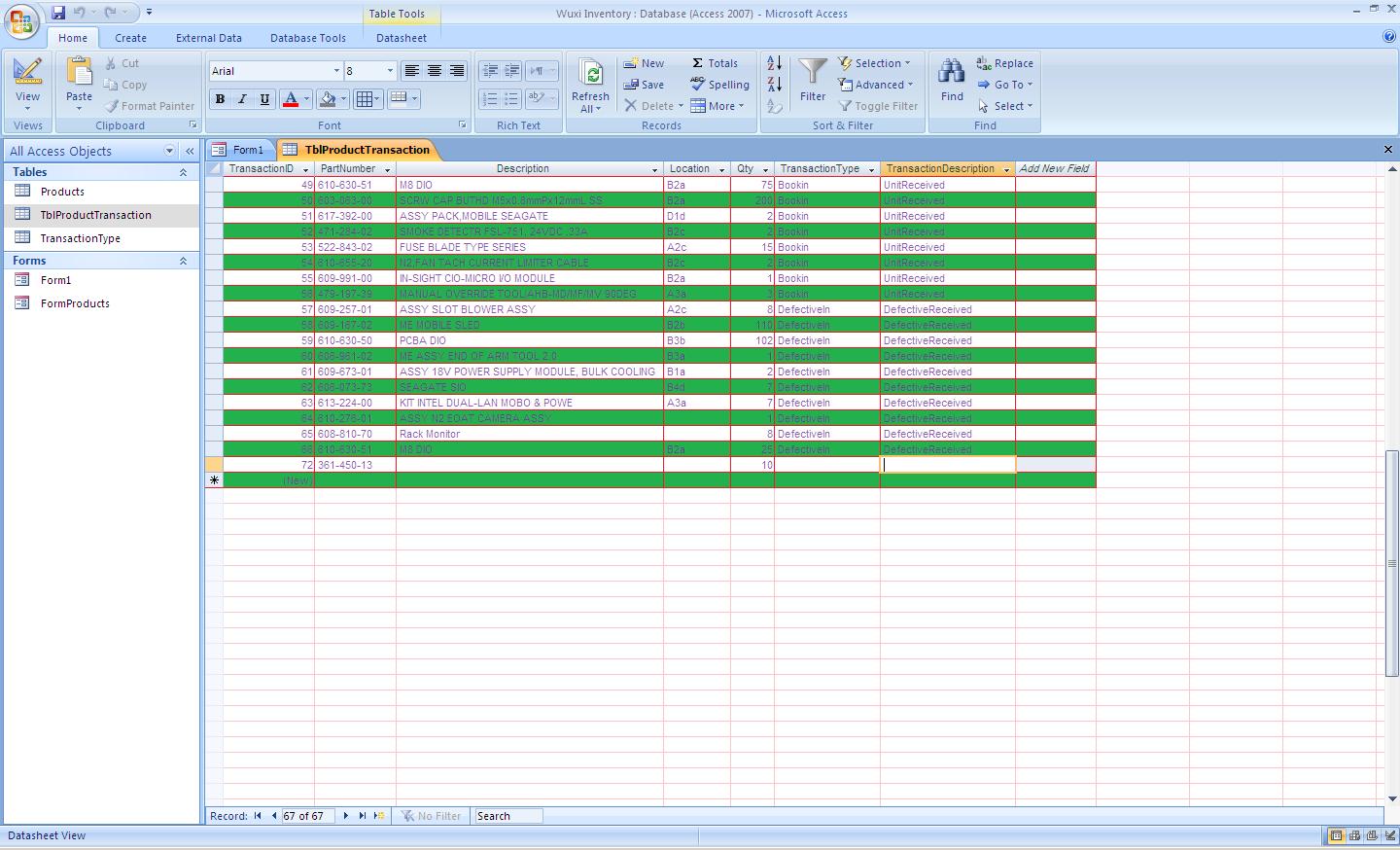Open Arial font name dropdown

(x=336, y=71)
